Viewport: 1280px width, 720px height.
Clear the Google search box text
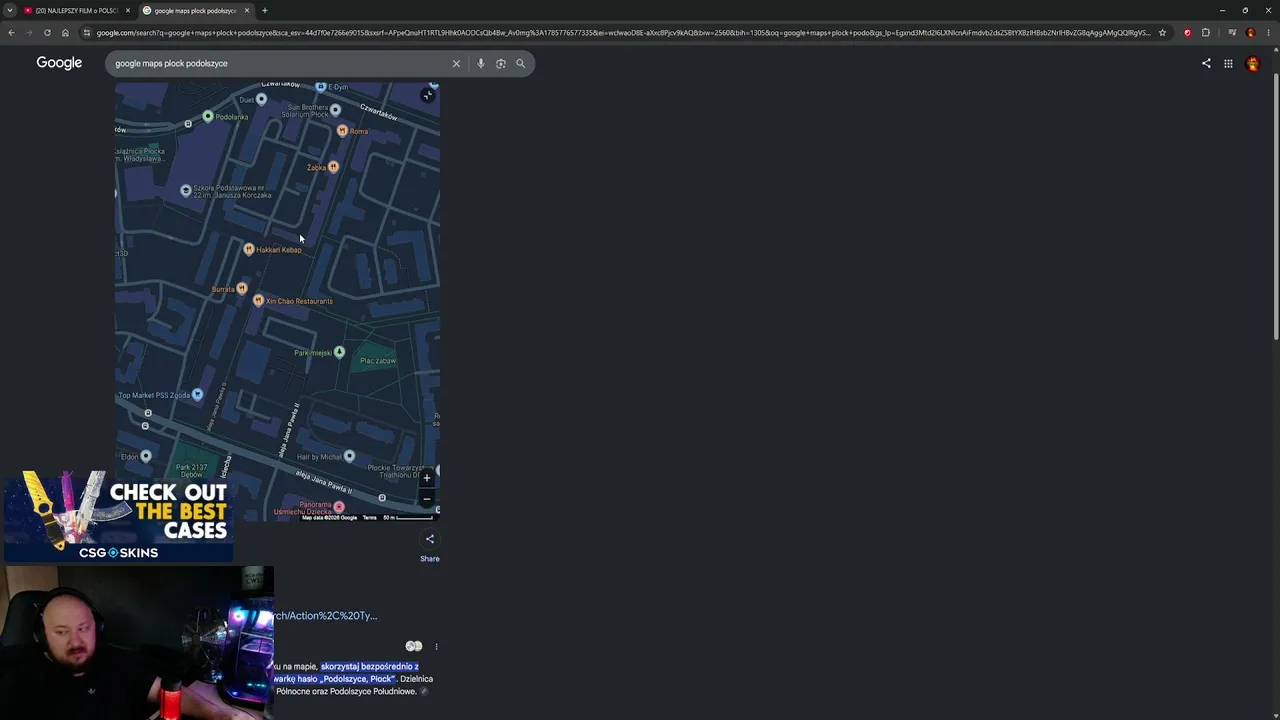456,63
